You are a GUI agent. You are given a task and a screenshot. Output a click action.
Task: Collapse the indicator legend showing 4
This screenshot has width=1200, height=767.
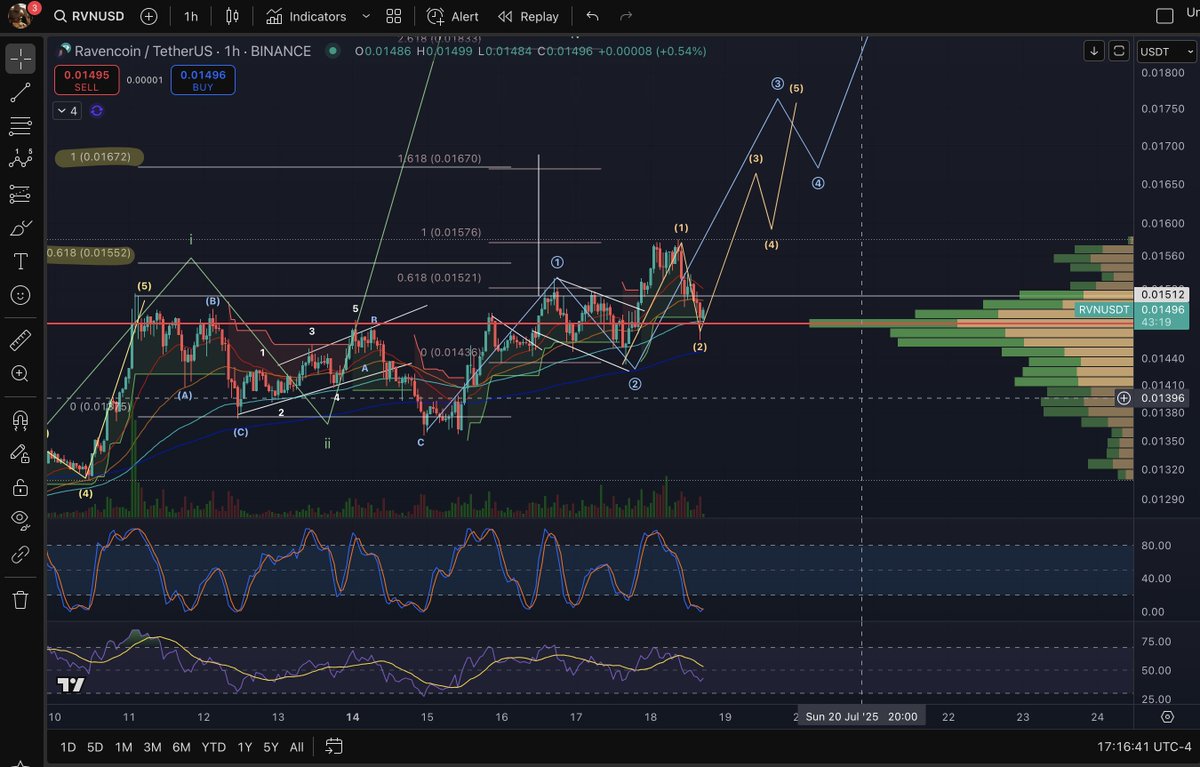tap(67, 111)
